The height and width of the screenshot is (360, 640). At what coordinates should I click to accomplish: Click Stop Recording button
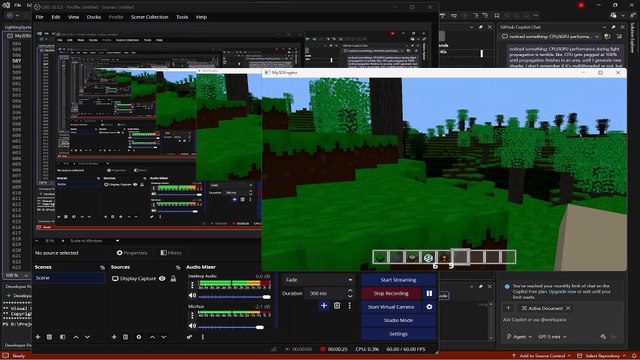[391, 293]
